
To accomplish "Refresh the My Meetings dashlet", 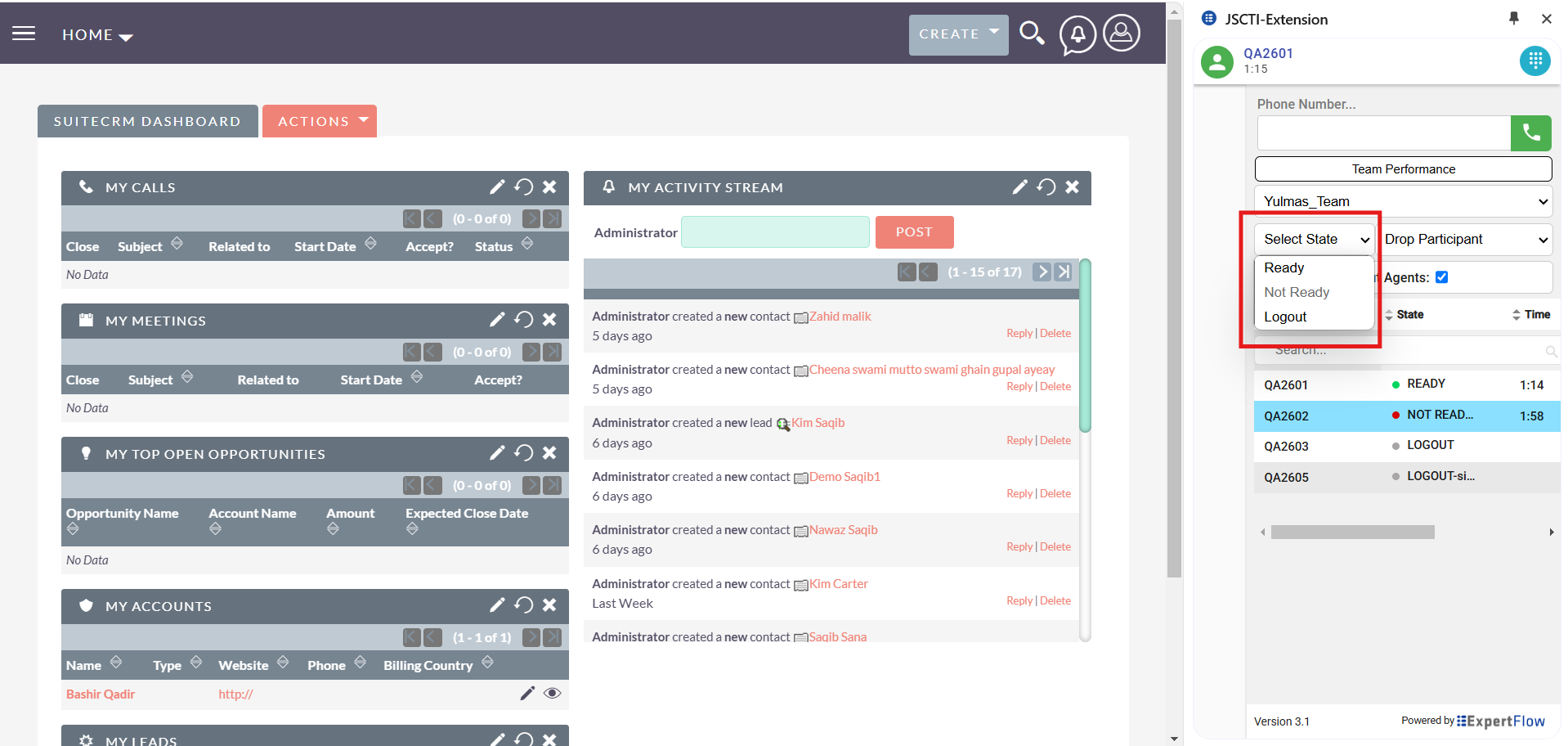I will click(524, 320).
